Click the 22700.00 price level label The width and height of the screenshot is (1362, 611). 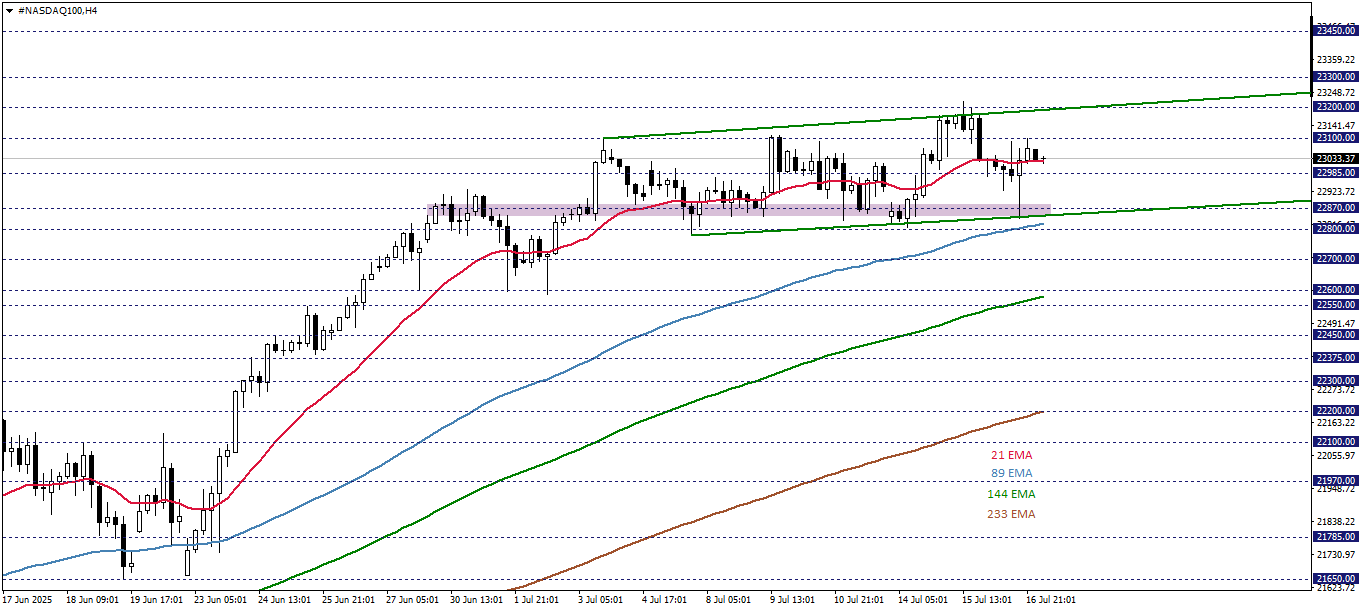pos(1336,259)
